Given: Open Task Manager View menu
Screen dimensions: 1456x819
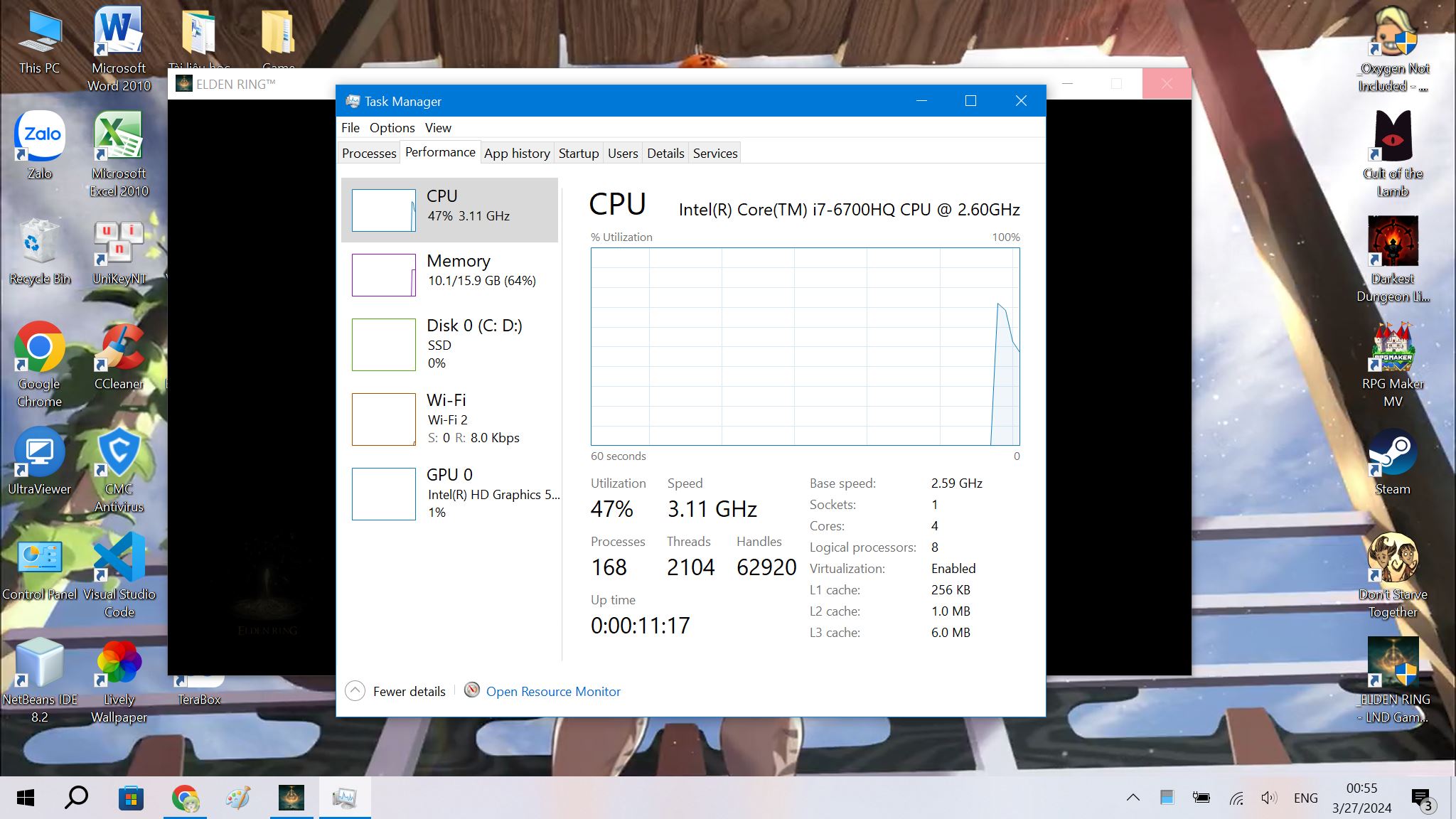Looking at the screenshot, I should point(438,127).
